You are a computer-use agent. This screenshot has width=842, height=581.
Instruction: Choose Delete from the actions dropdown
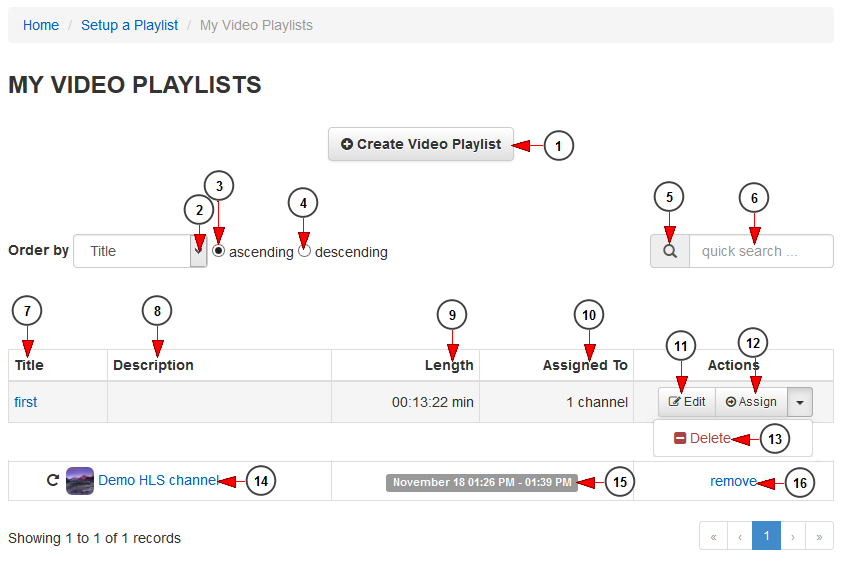tap(702, 438)
